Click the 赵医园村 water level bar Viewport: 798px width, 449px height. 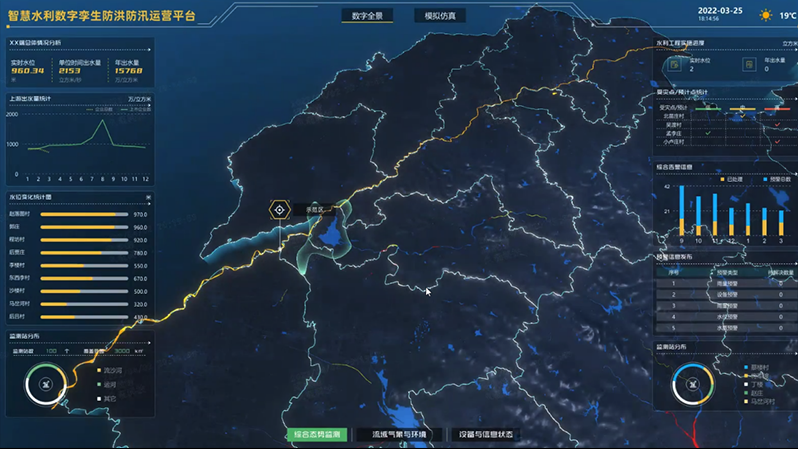[x=84, y=214]
